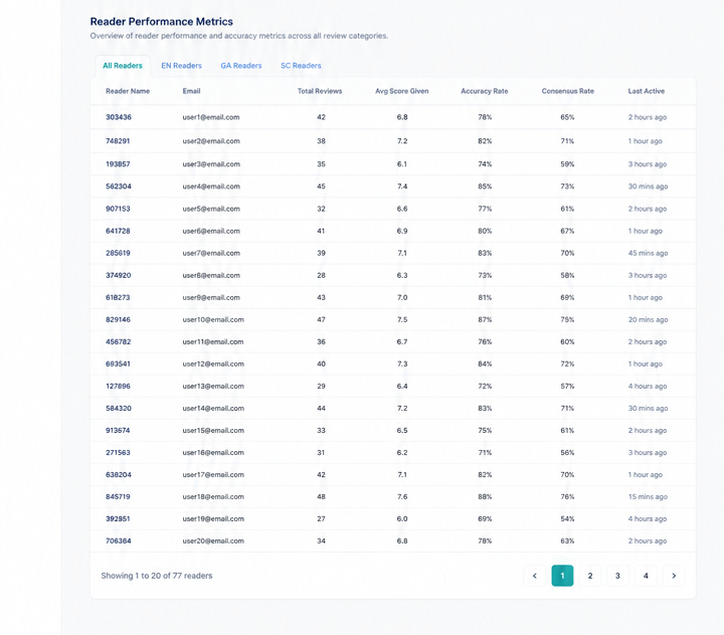Open the GA Readers tab
Image resolution: width=724 pixels, height=635 pixels.
[241, 66]
